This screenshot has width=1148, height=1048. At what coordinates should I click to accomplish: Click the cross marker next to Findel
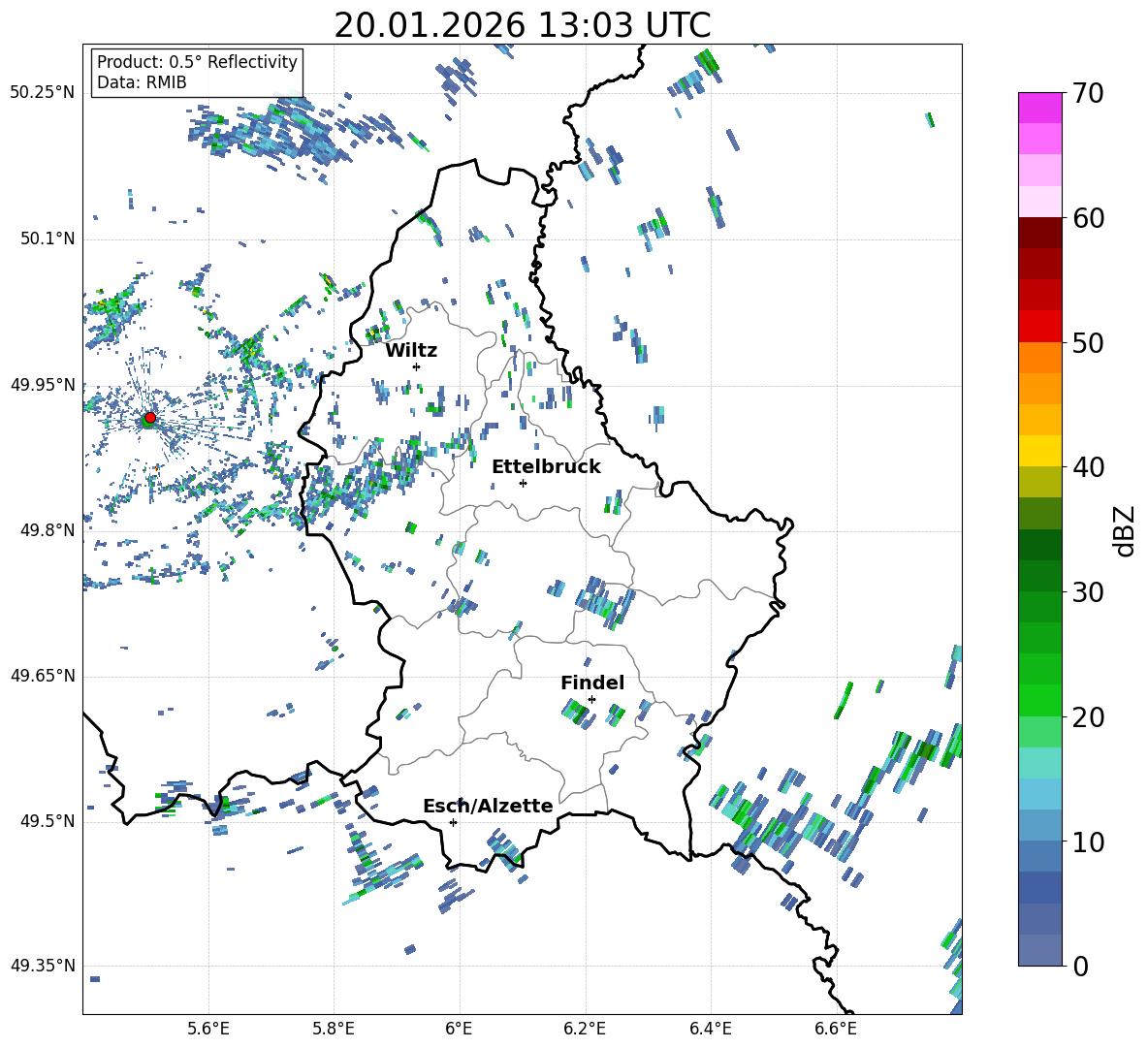(x=591, y=700)
